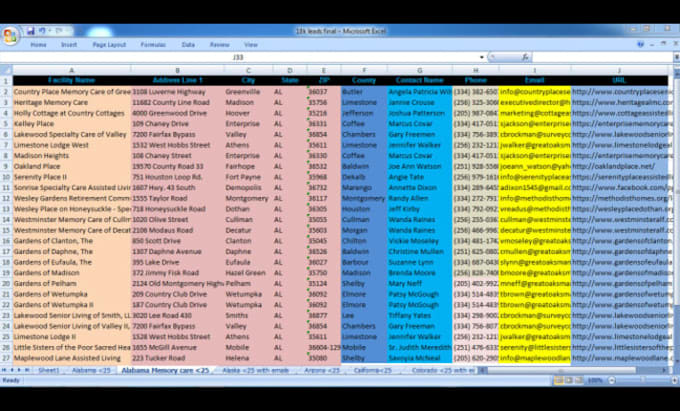The image size is (680, 411).
Task: Open the Name Box dropdown arrow
Action: (481, 57)
